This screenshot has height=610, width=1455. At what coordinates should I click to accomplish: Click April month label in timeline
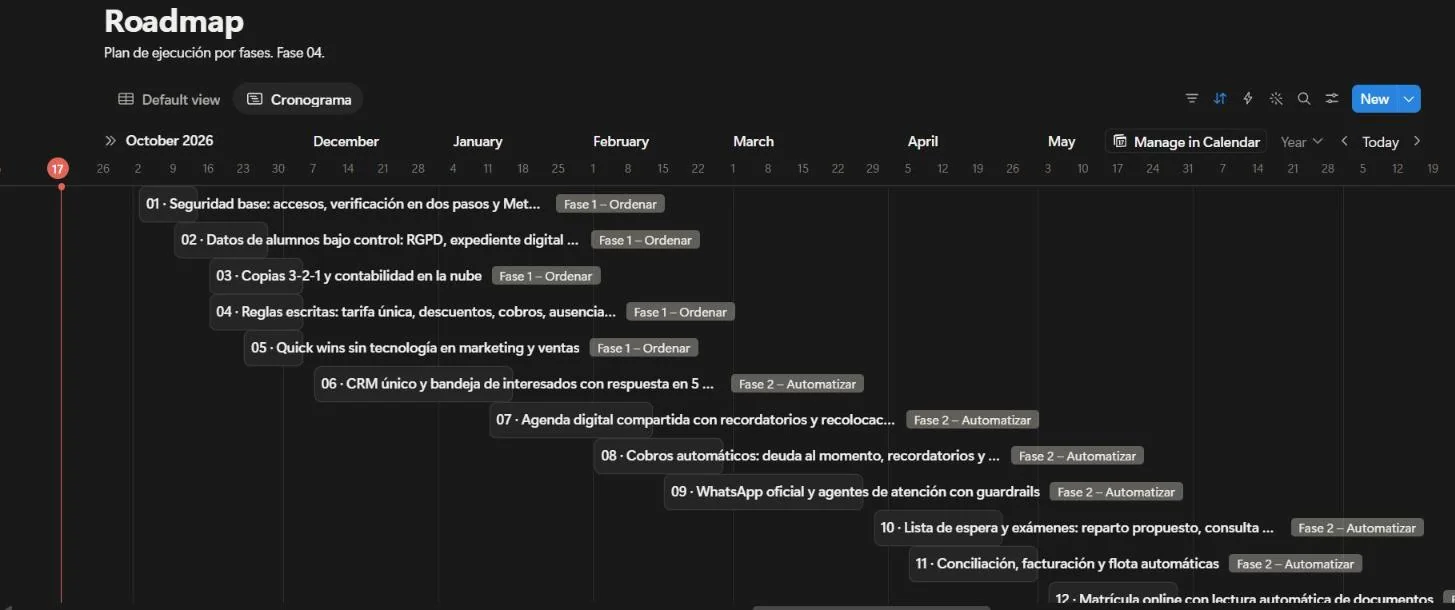click(923, 141)
